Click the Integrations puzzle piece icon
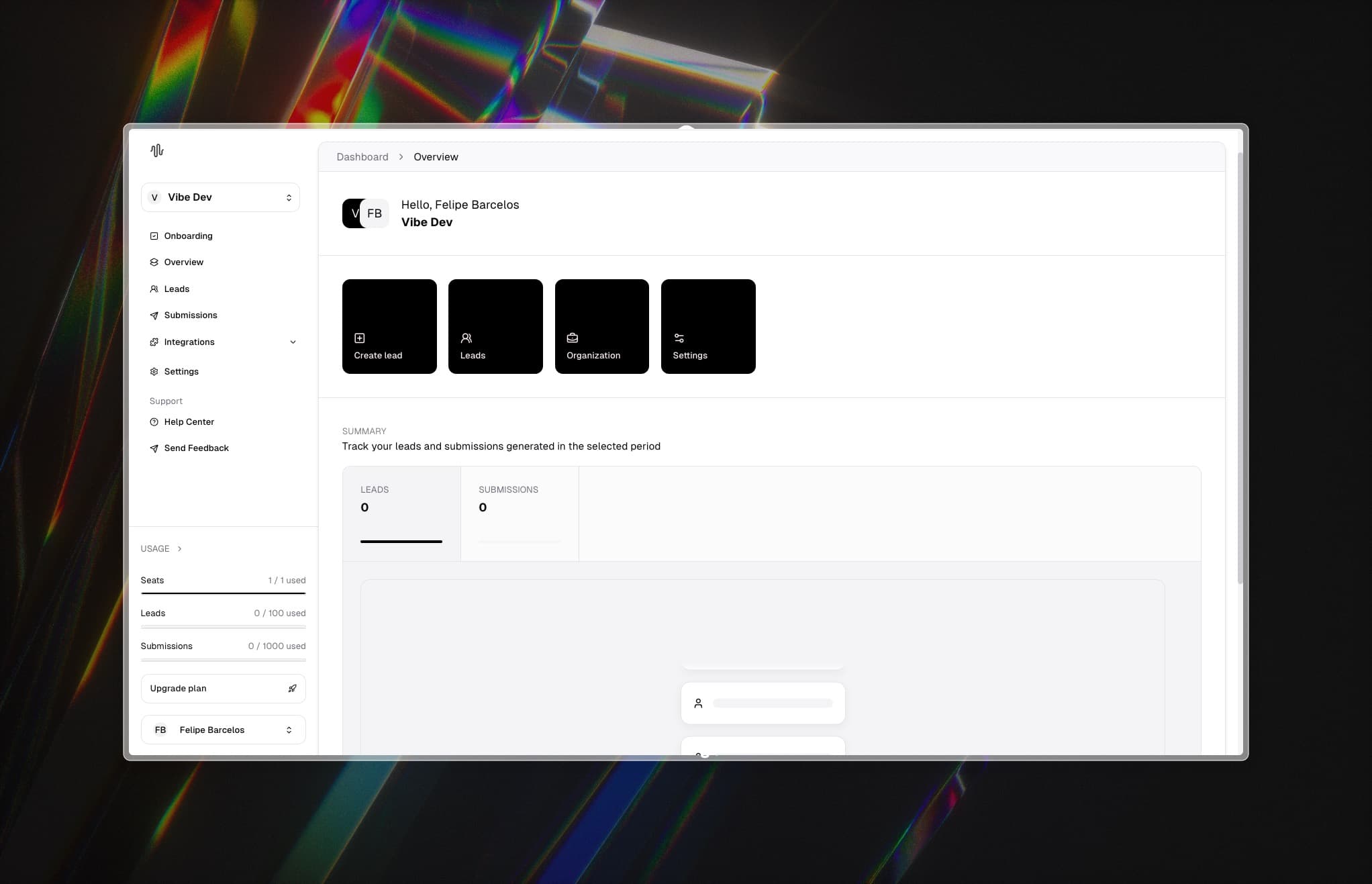 [154, 342]
